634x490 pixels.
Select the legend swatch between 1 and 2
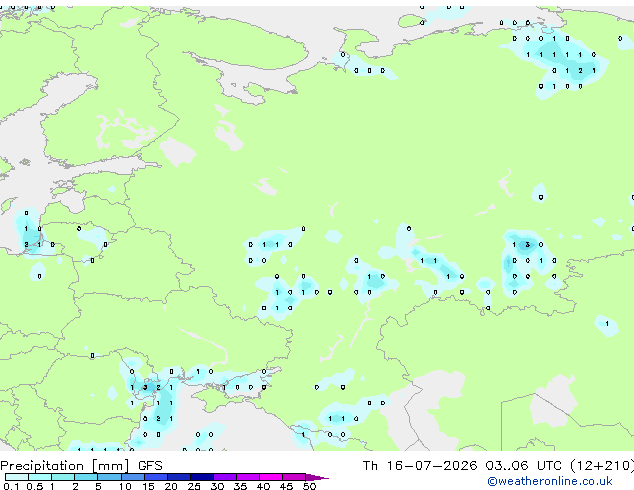point(63,477)
